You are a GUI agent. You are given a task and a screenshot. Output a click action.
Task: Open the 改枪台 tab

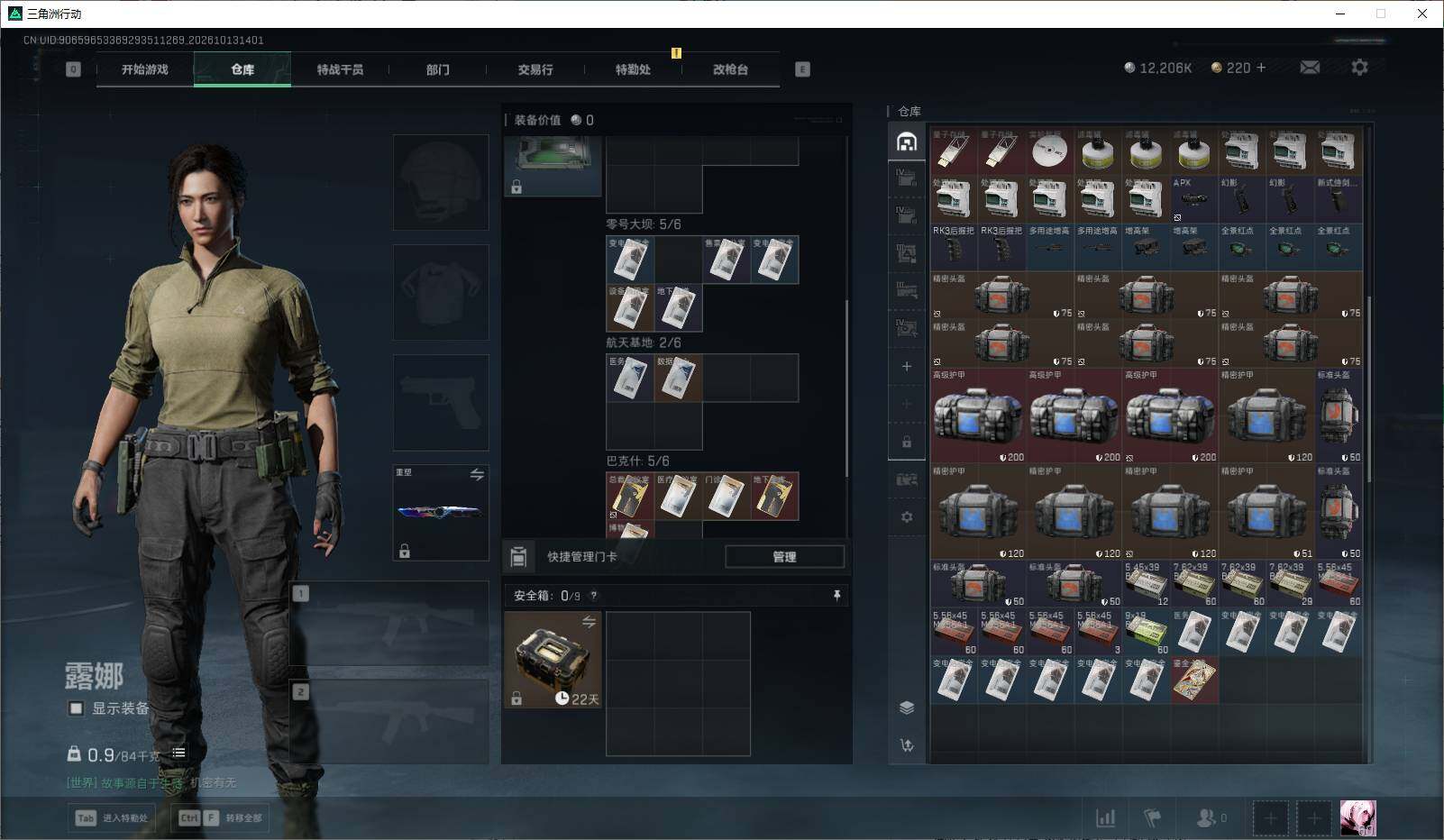(x=730, y=69)
